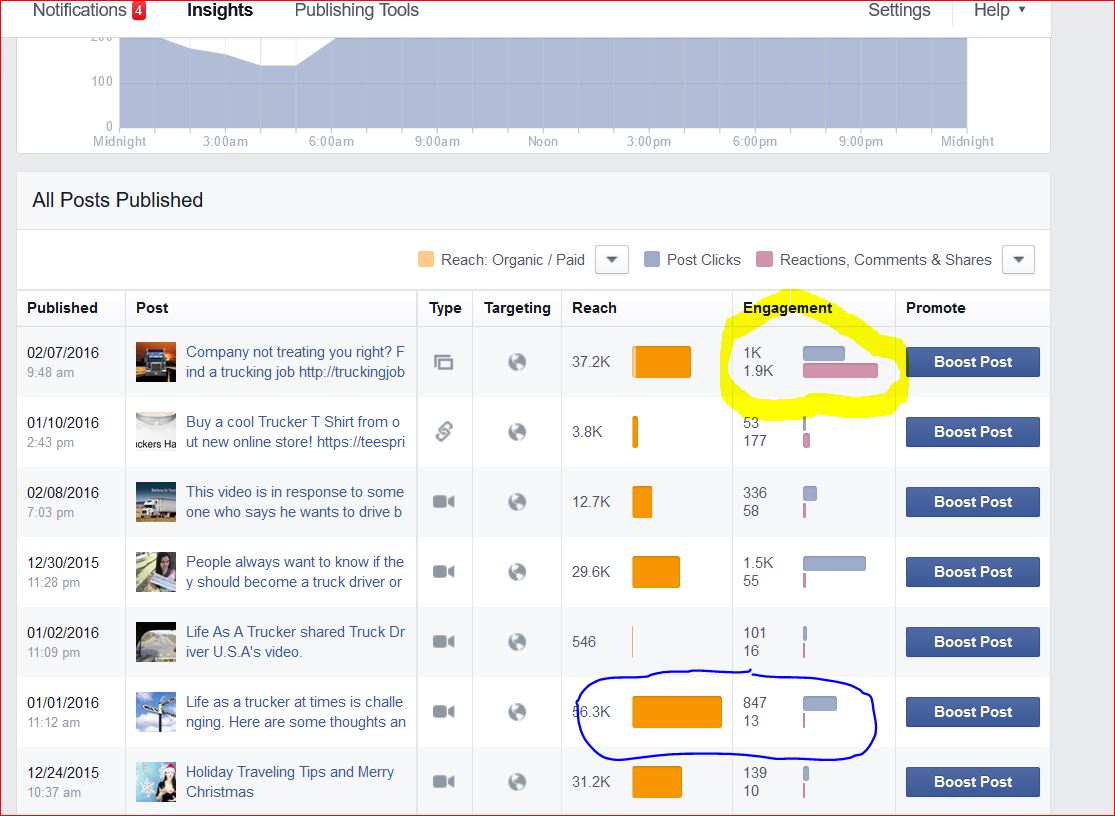Click the photo album type icon in first row

click(443, 362)
